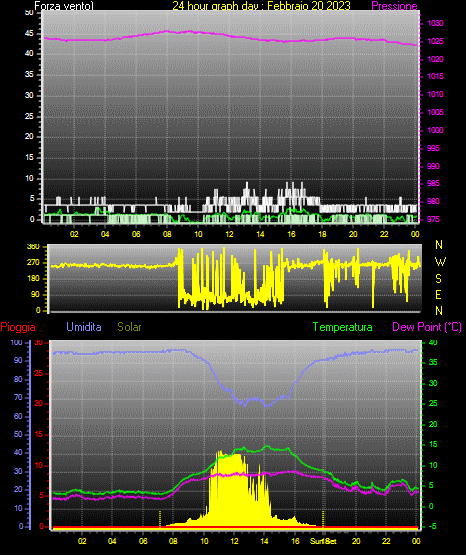Click the W compass direction label
The width and height of the screenshot is (466, 555).
[440, 262]
